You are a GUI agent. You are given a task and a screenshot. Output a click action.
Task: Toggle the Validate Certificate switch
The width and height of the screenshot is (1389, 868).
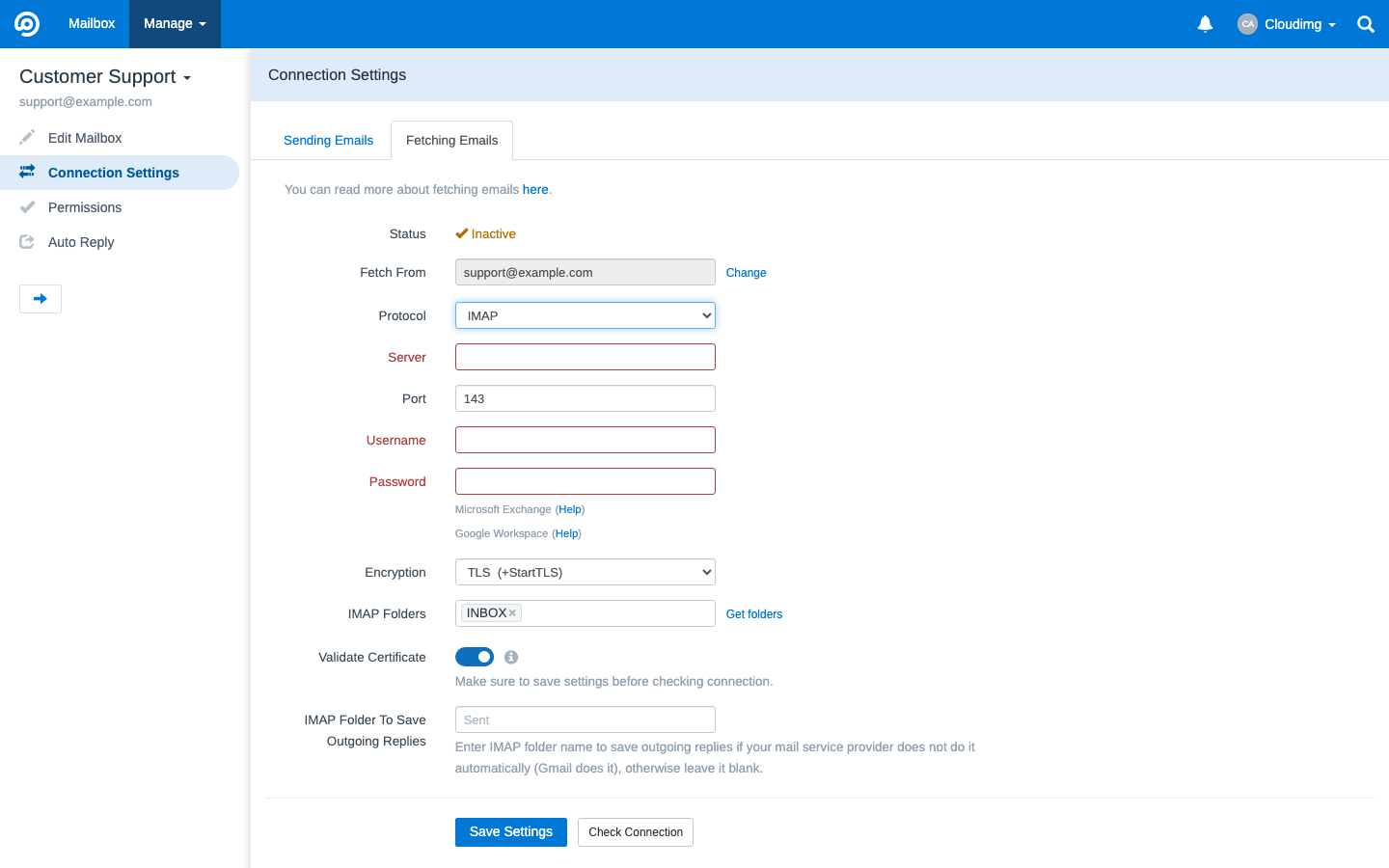[x=475, y=657]
